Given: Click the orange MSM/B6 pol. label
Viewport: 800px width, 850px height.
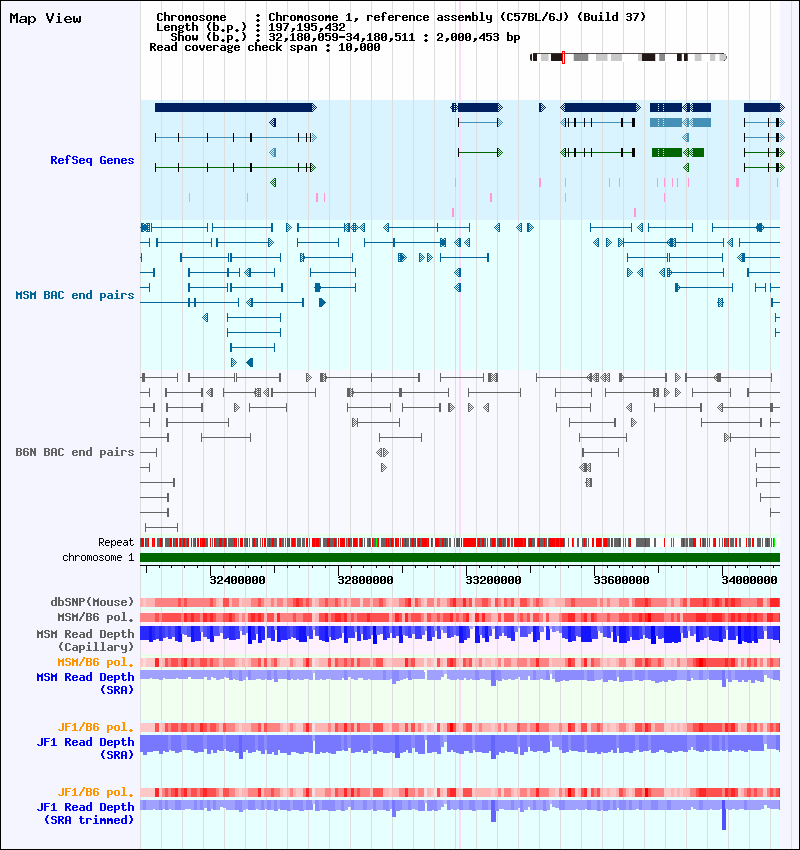Looking at the screenshot, I should 96,662.
